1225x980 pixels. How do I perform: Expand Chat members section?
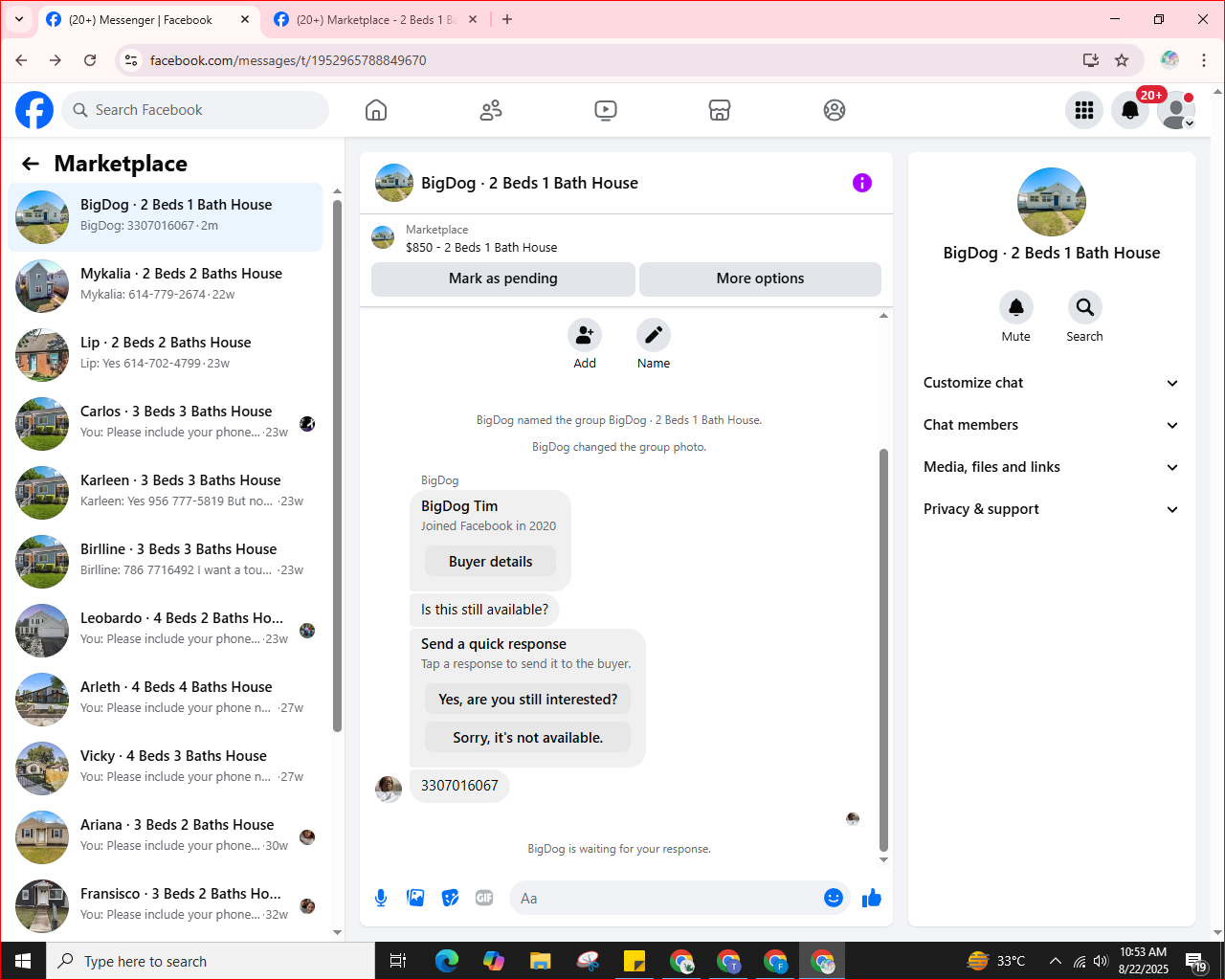point(1051,425)
